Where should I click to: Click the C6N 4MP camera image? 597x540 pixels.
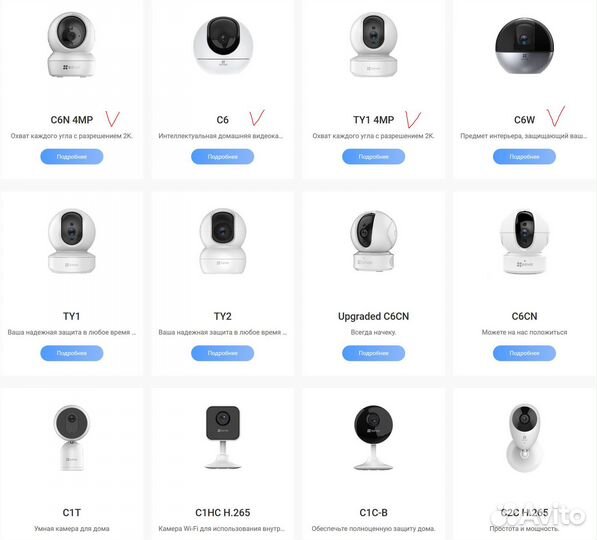point(72,45)
